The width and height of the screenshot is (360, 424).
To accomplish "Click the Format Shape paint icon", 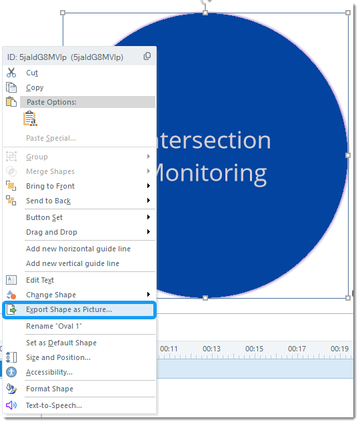I will [x=11, y=389].
